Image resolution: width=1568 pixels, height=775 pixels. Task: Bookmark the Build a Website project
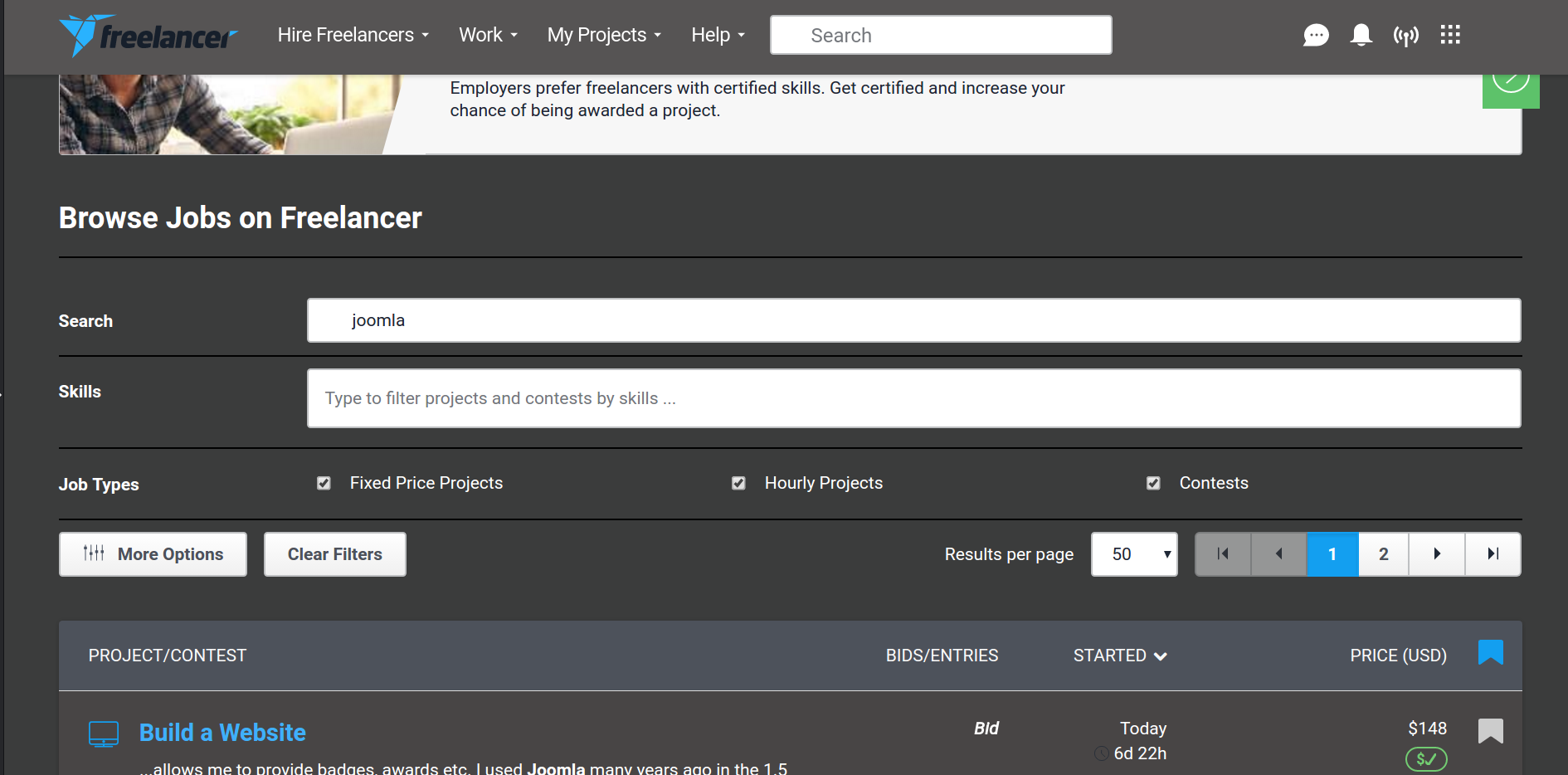coord(1491,731)
